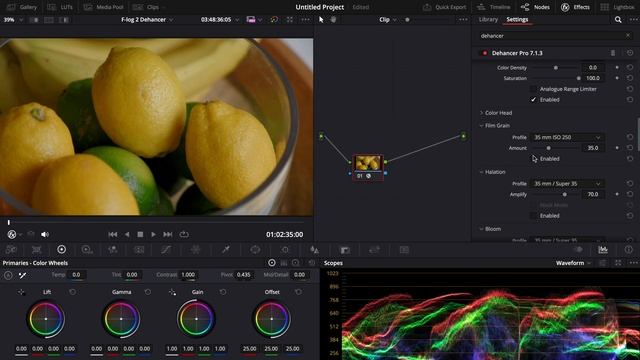Toggle bypass color grades icon in viewer
Viewport: 640px width, 360px height.
[x=274, y=20]
